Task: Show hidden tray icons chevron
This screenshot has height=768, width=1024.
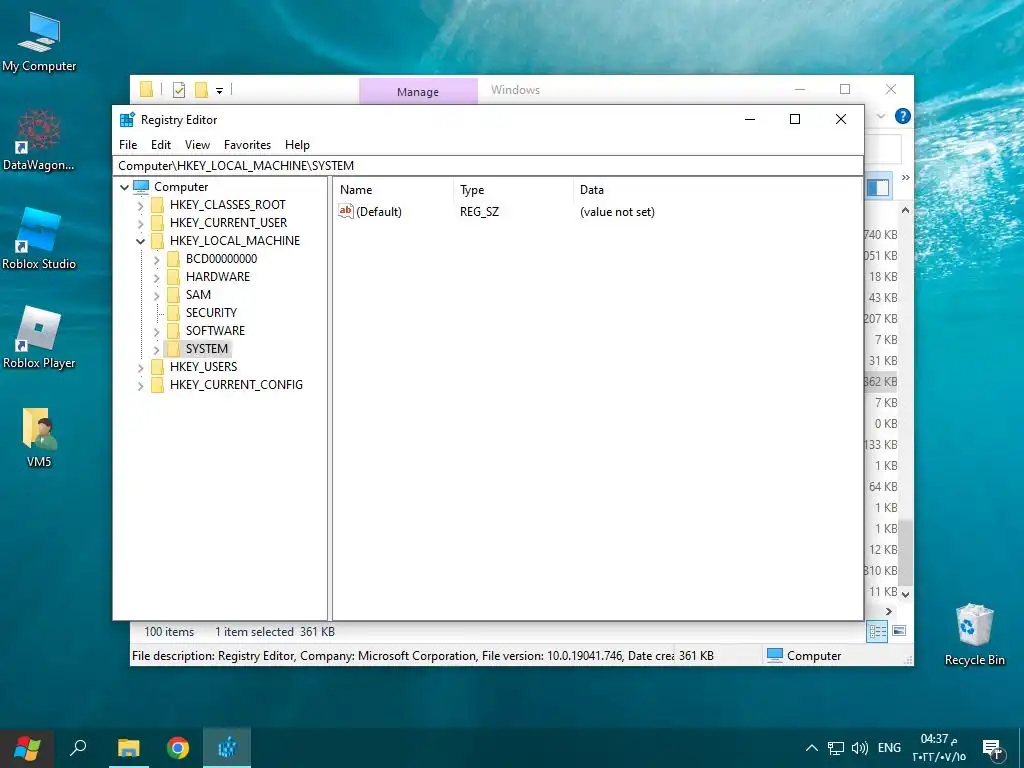Action: [812, 748]
